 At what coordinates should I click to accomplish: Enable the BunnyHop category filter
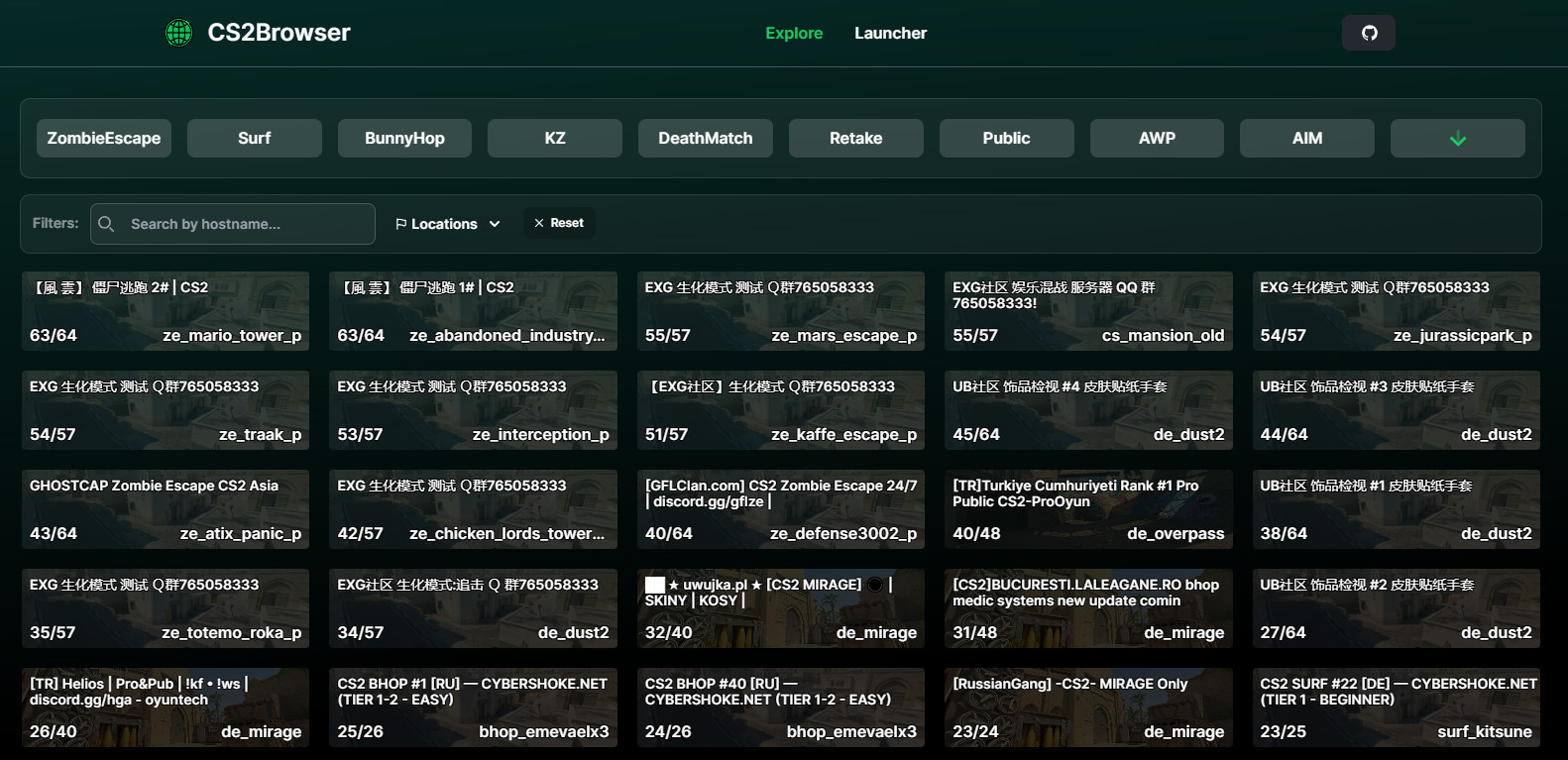pos(404,139)
